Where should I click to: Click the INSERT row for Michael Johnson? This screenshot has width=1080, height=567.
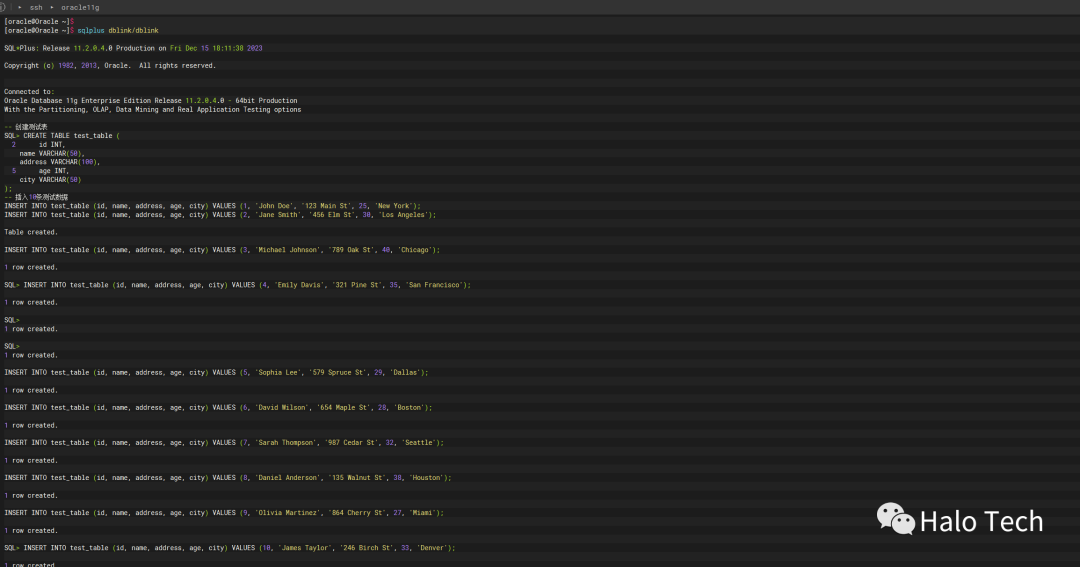tap(222, 250)
